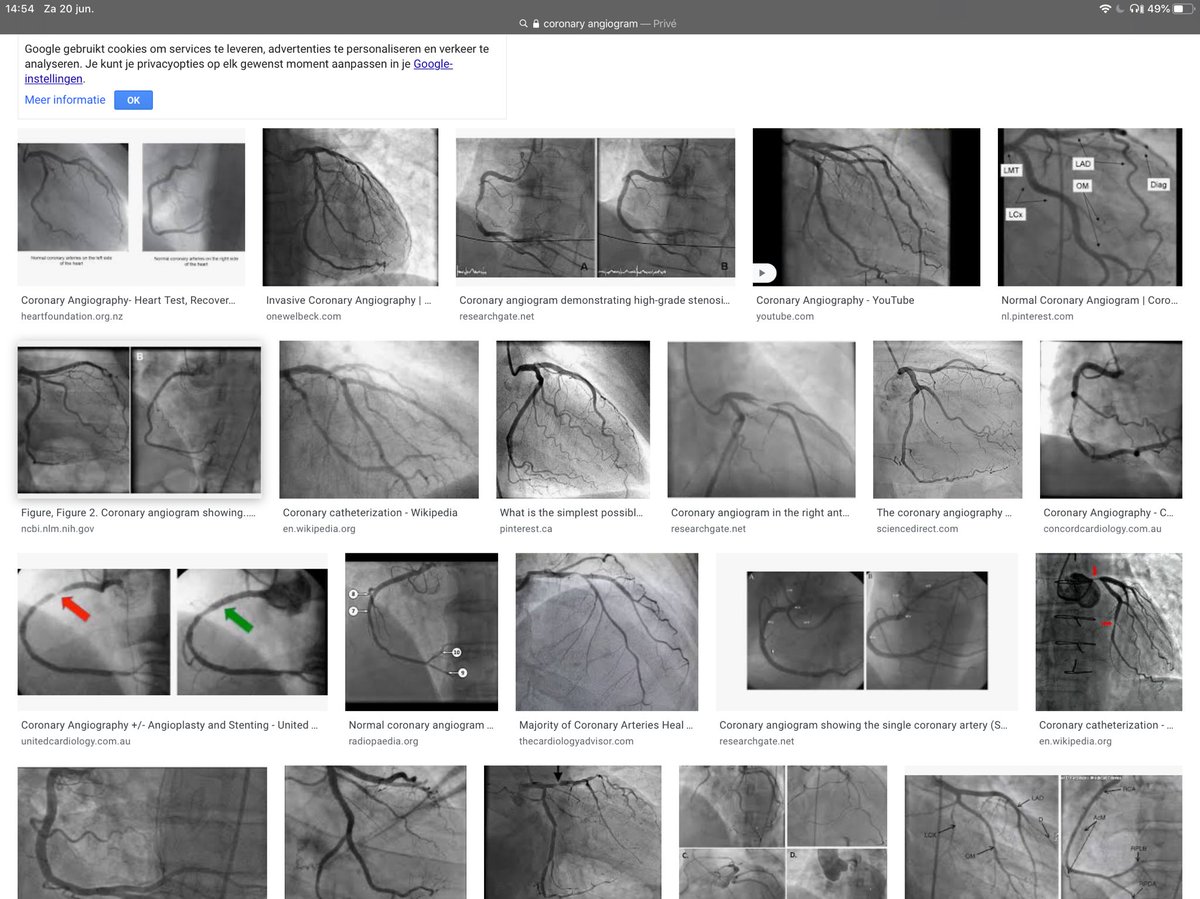
Task: Click the address bar with coronary angiogram
Action: [600, 24]
